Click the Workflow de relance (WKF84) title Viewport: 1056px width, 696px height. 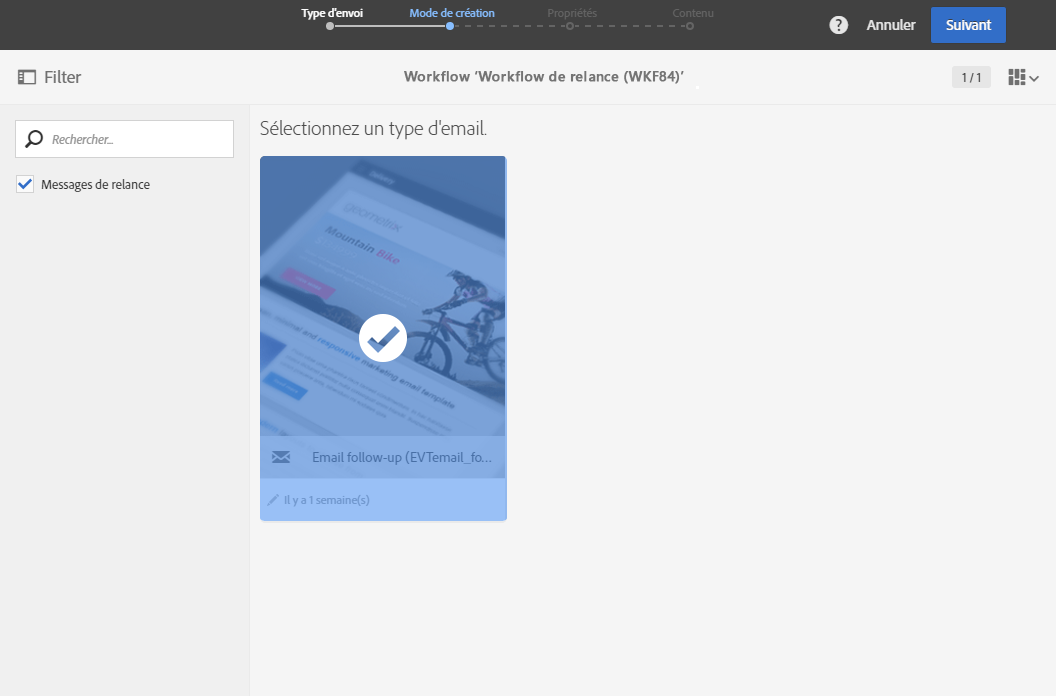543,77
